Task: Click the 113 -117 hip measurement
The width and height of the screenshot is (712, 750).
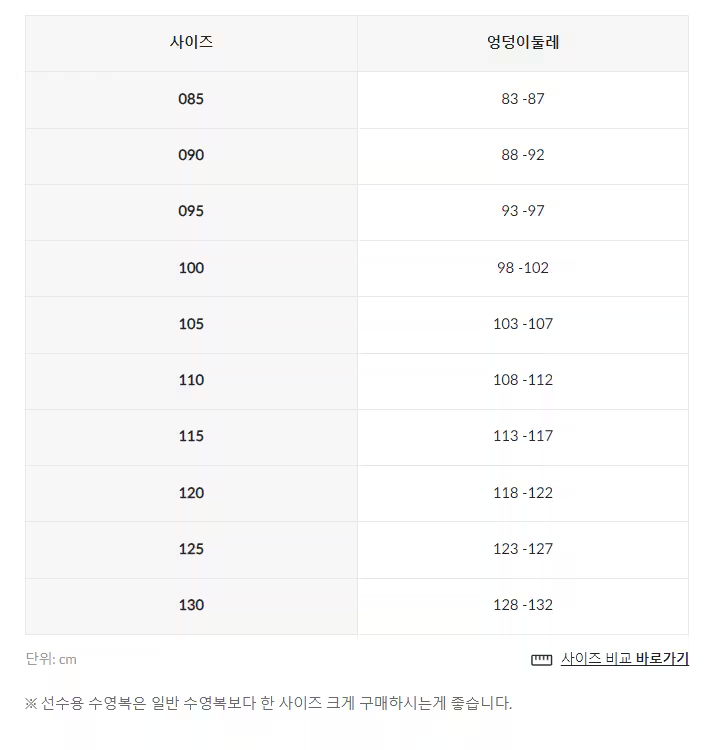Action: 523,436
